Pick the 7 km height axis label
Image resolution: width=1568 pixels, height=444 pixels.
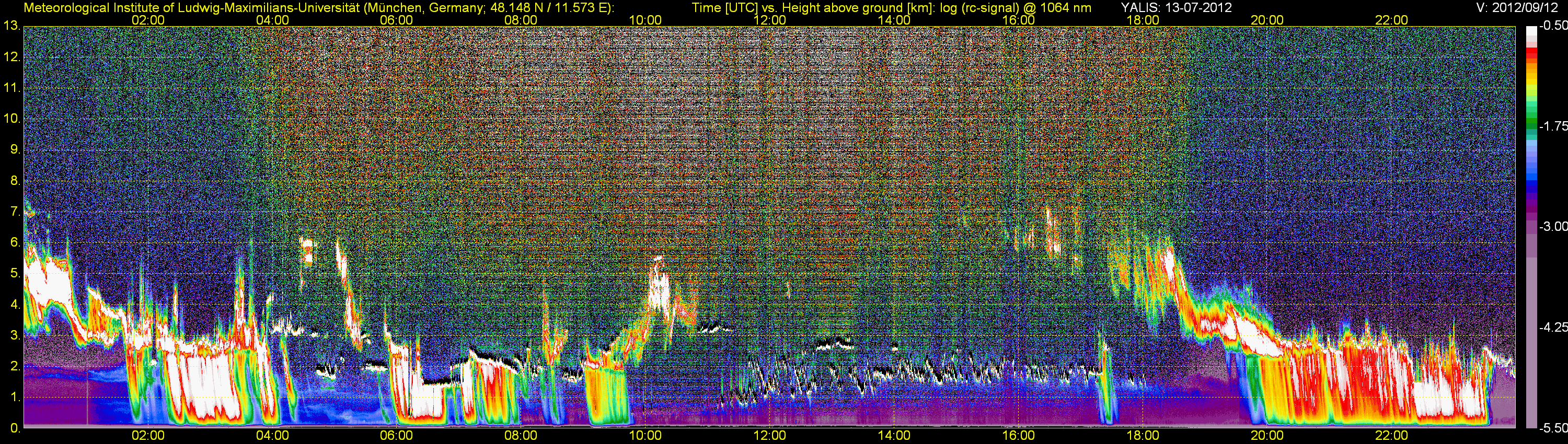[x=15, y=212]
